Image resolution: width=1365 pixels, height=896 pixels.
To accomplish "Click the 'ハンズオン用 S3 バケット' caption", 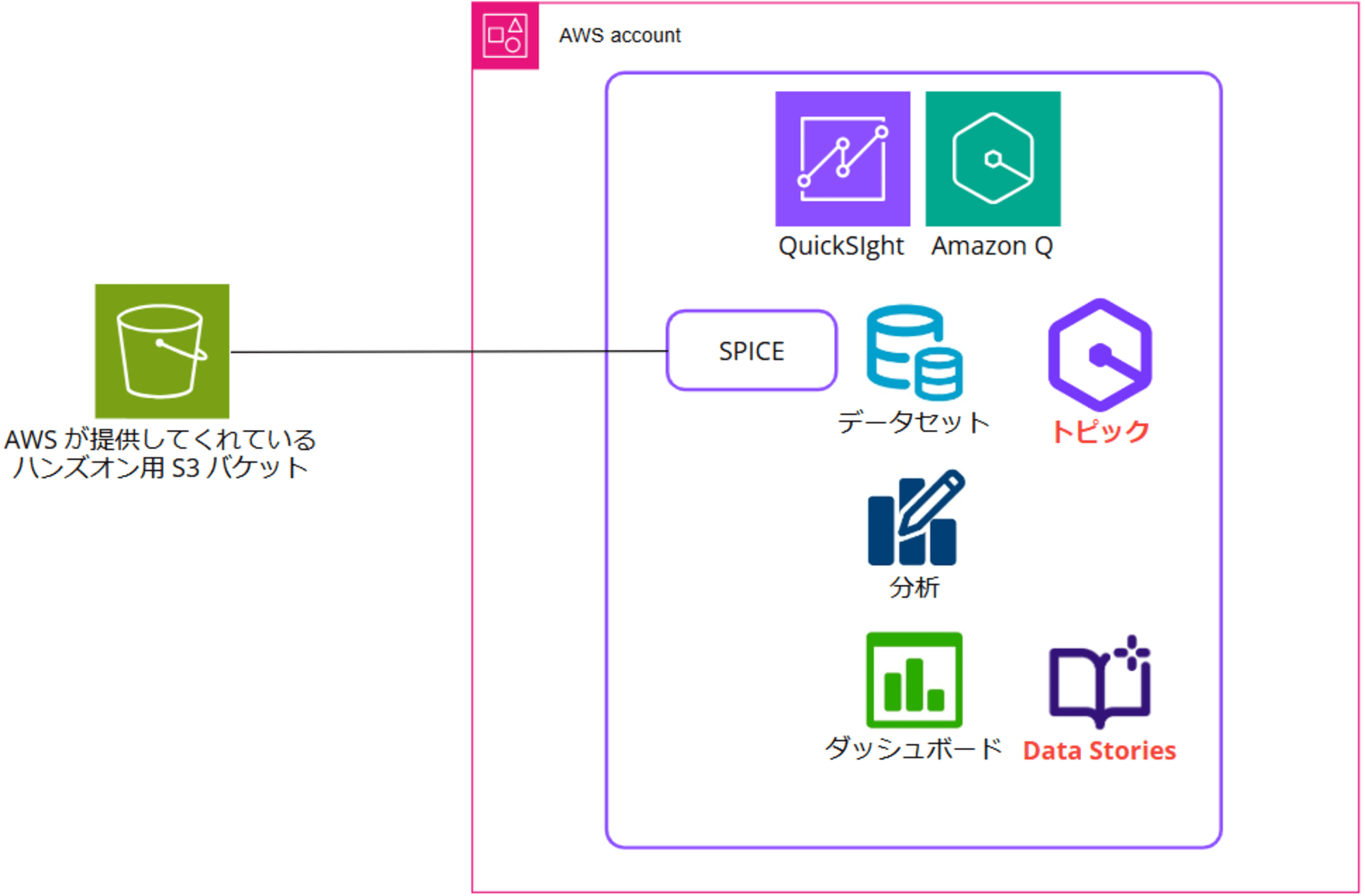I will tap(161, 468).
